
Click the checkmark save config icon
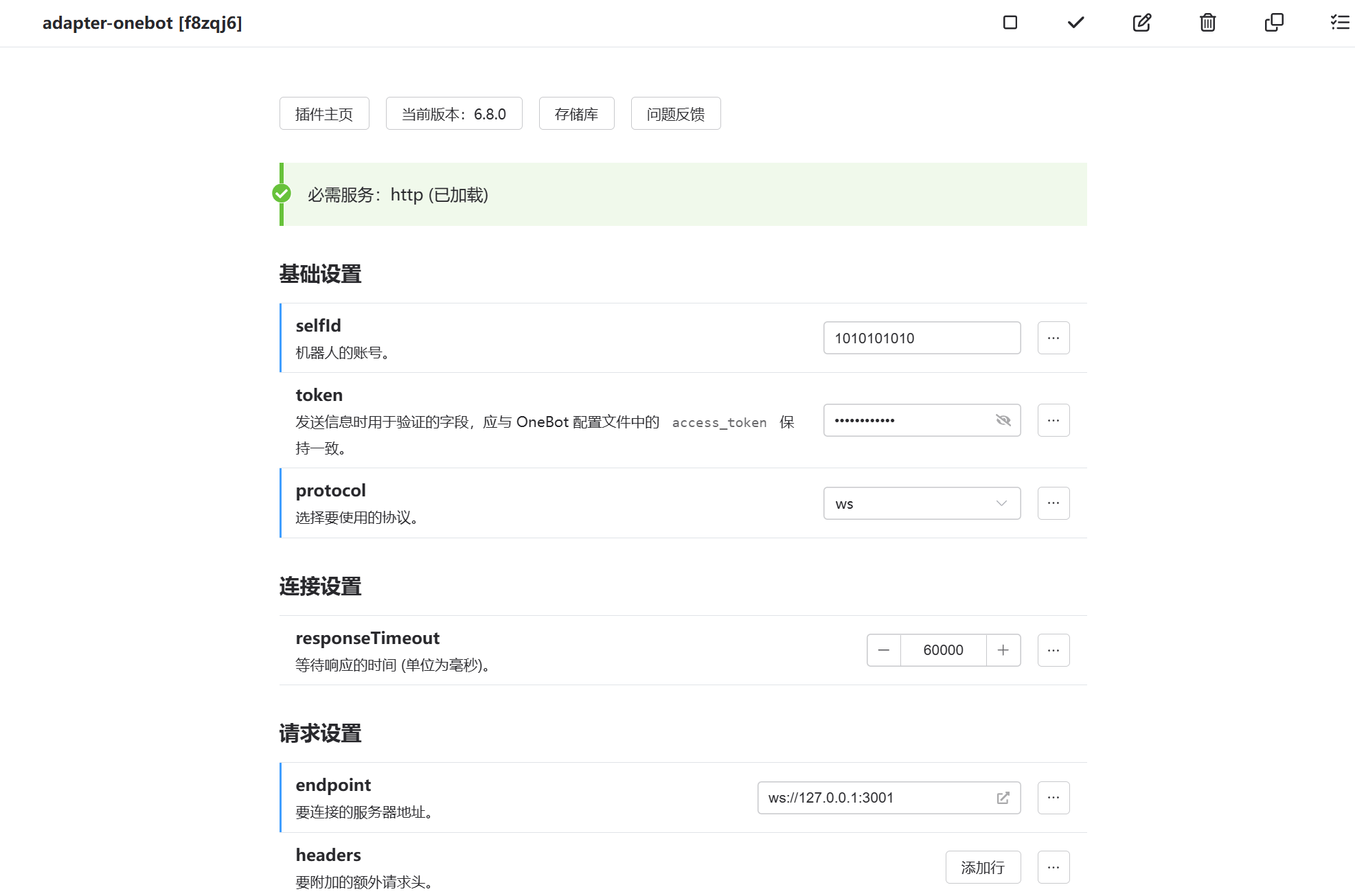pyautogui.click(x=1075, y=23)
